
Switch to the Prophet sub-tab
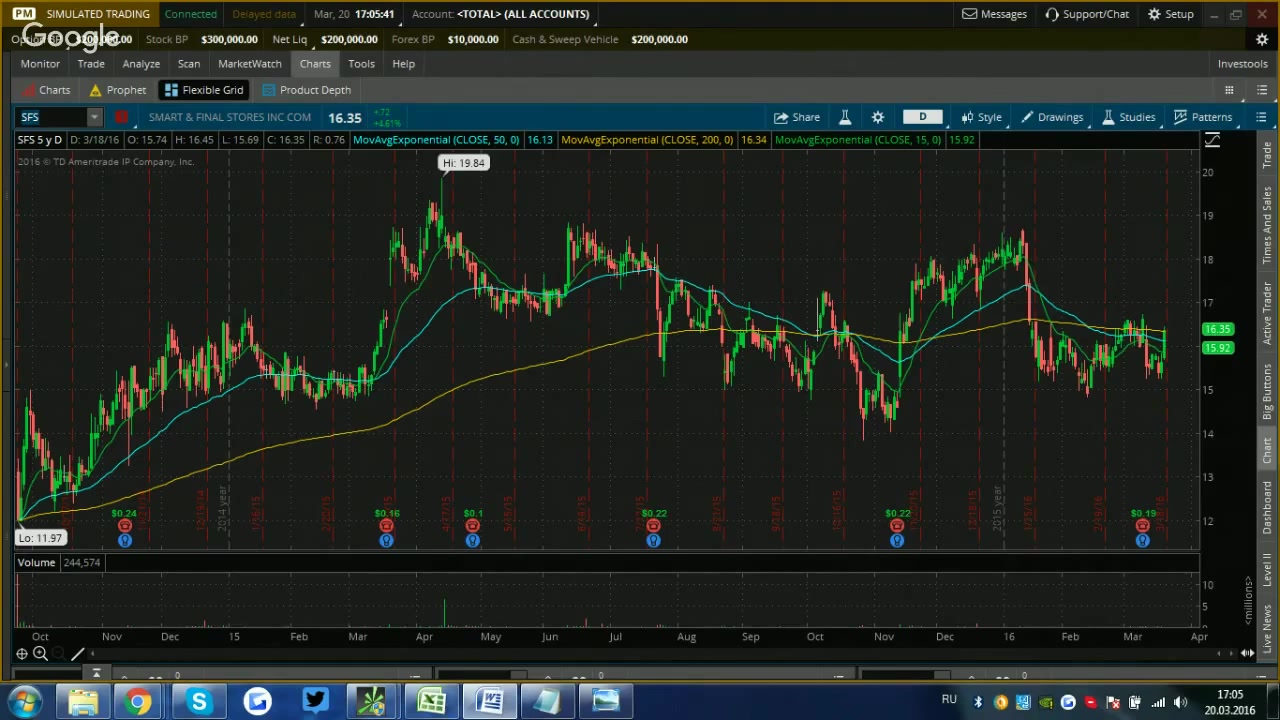pyautogui.click(x=118, y=90)
